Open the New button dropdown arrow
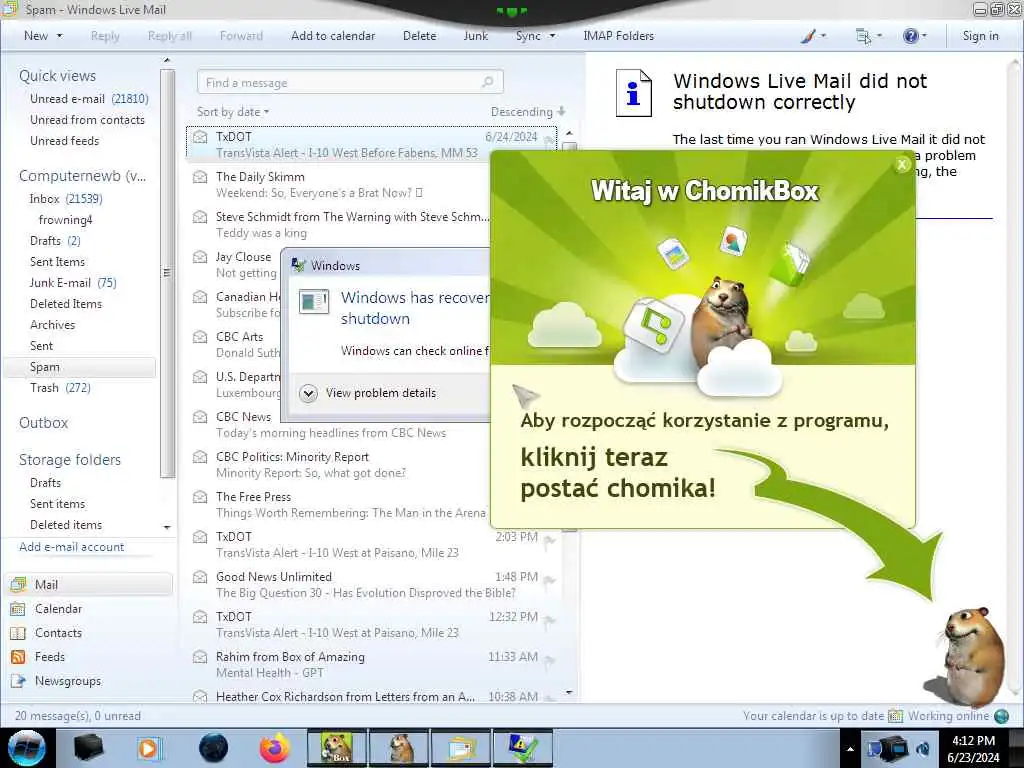The image size is (1024, 768). coord(59,36)
